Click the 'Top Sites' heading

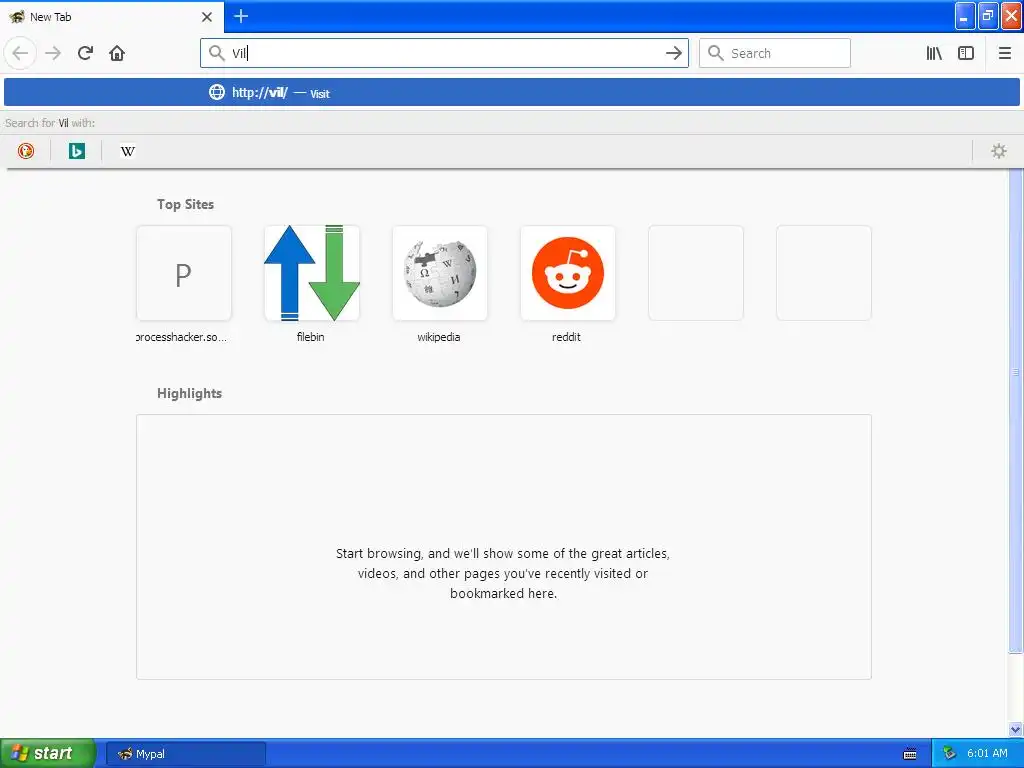[x=185, y=204]
